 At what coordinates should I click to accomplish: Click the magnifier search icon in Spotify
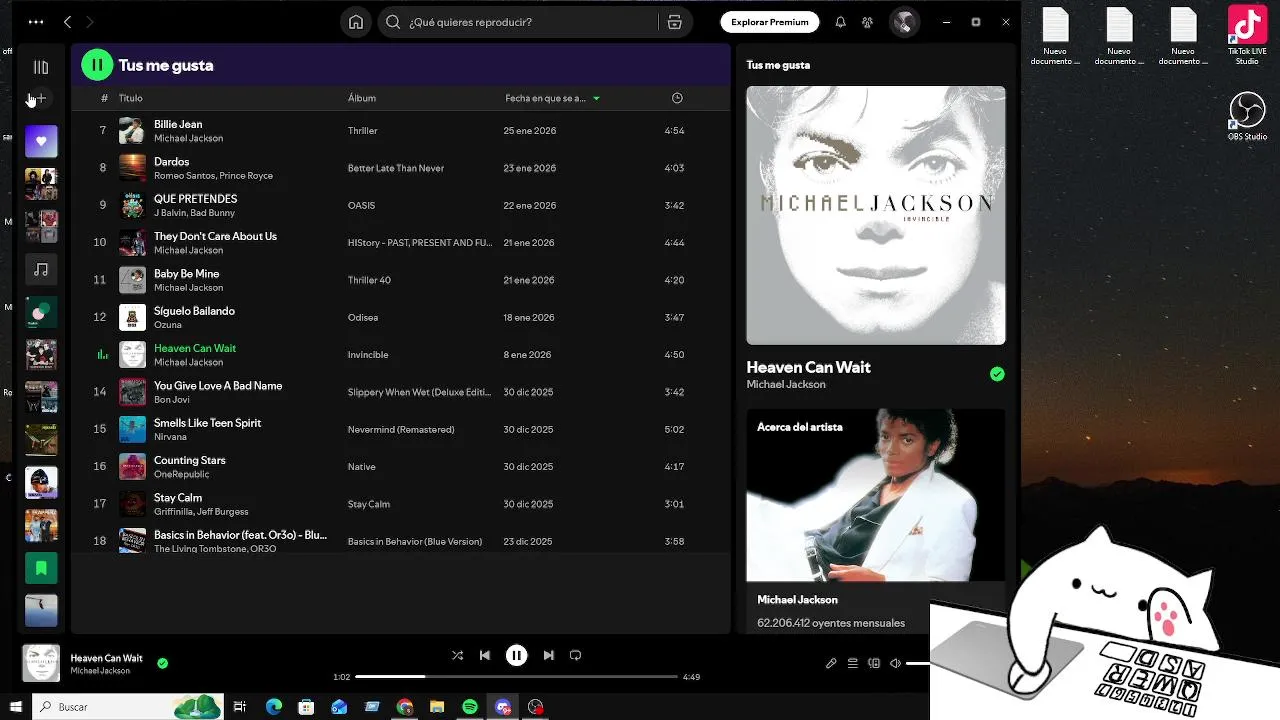click(393, 22)
